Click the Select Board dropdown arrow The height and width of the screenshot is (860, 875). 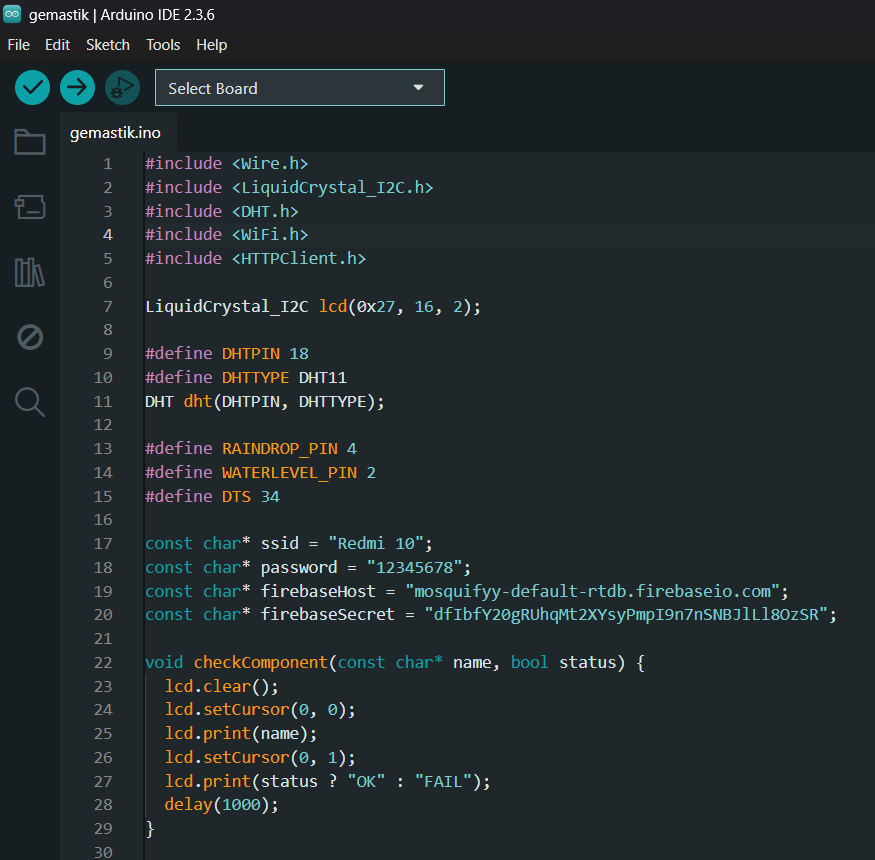tap(418, 88)
